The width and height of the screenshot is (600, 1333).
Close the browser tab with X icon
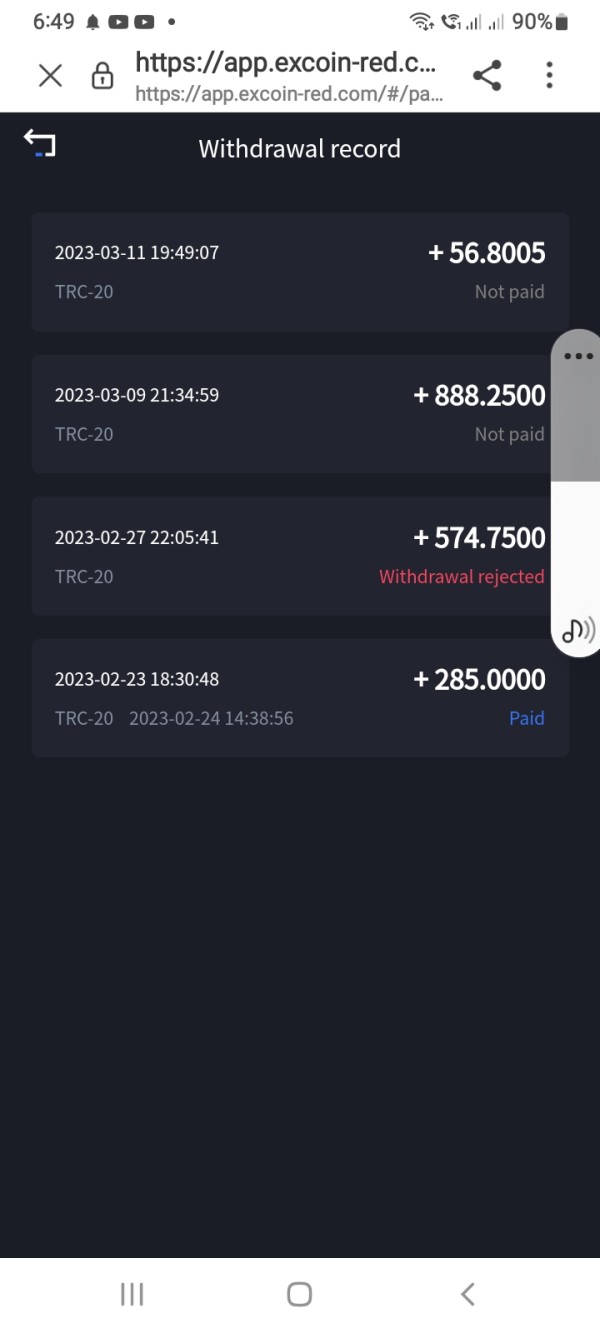50,75
